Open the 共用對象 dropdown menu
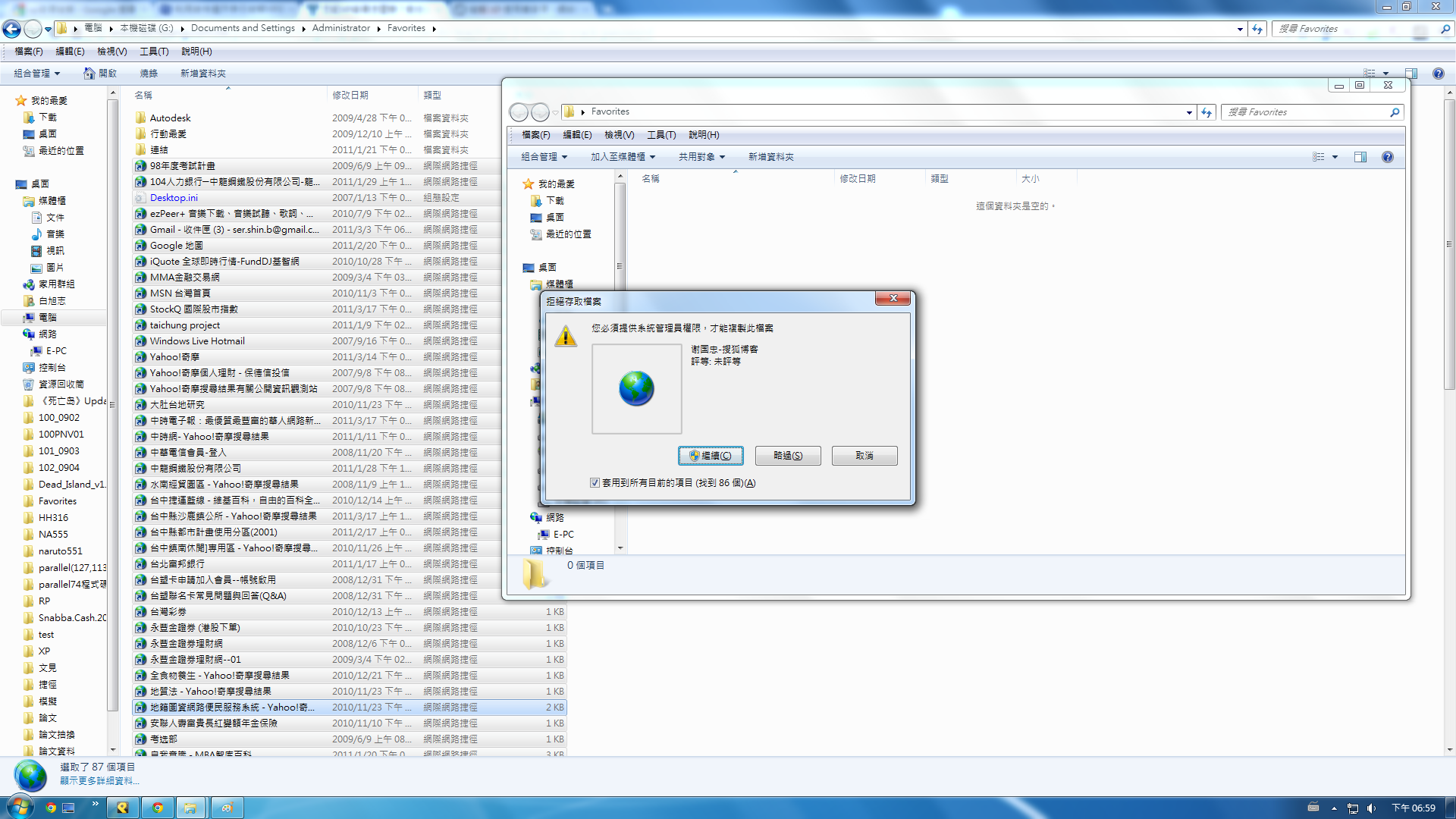This screenshot has height=819, width=1456. click(701, 157)
